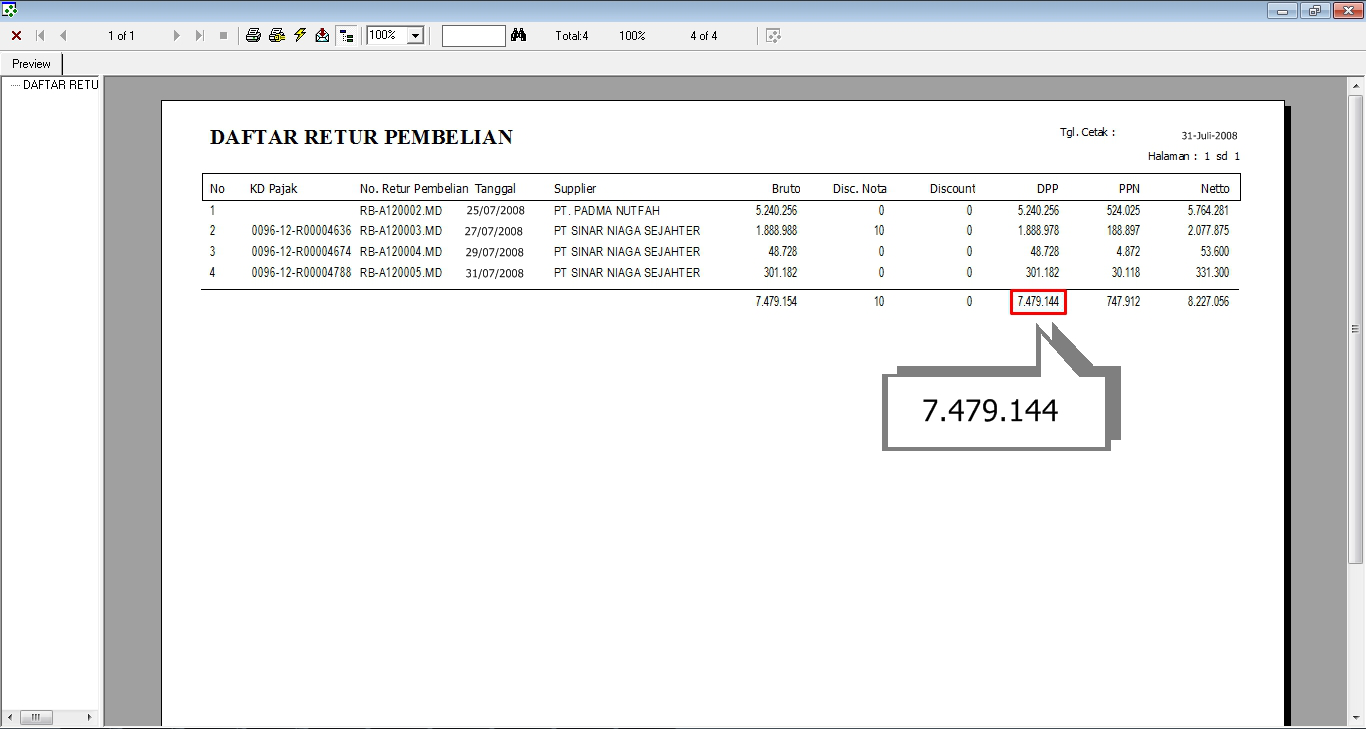Open printer setup icon
Screen dimensions: 1366x729
point(277,36)
